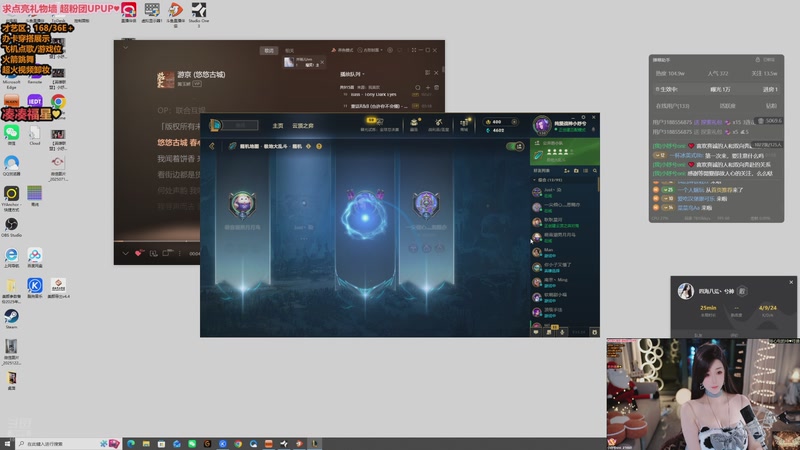Click the League logo in client header
The image size is (800, 450).
pos(215,125)
